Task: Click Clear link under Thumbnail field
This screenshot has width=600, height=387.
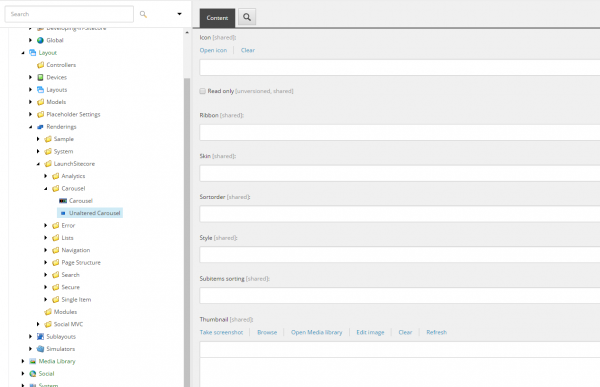Action: click(405, 332)
